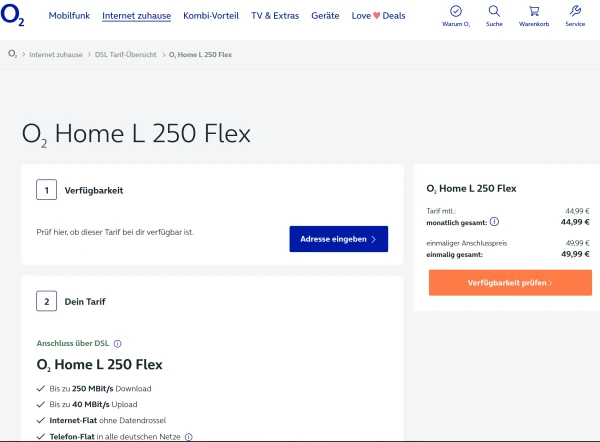This screenshot has width=600, height=442.
Task: Open the Geräte menu
Action: [x=325, y=16]
